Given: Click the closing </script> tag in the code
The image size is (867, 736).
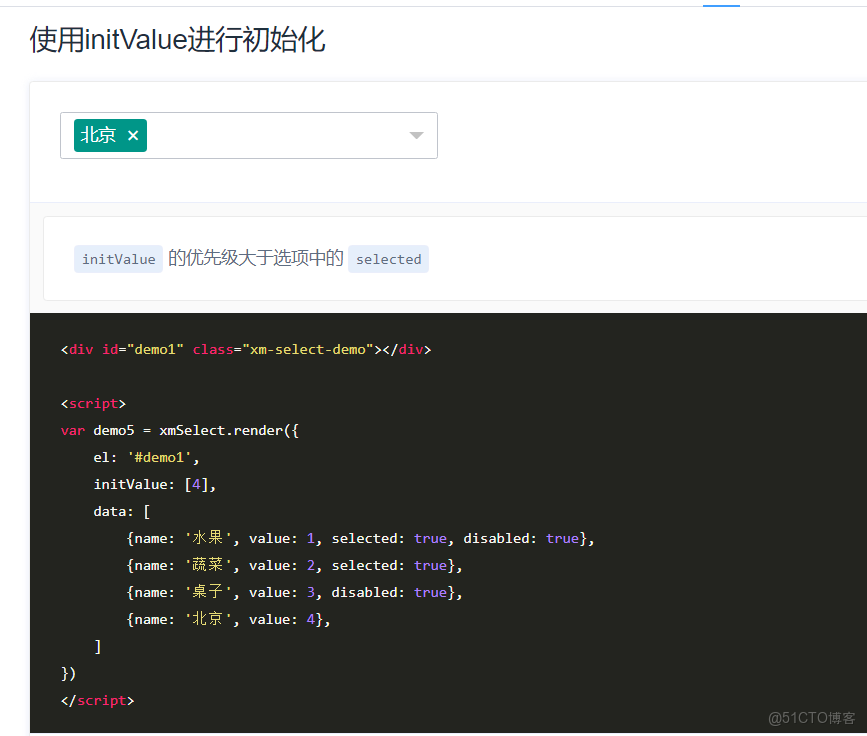Looking at the screenshot, I should pos(97,700).
